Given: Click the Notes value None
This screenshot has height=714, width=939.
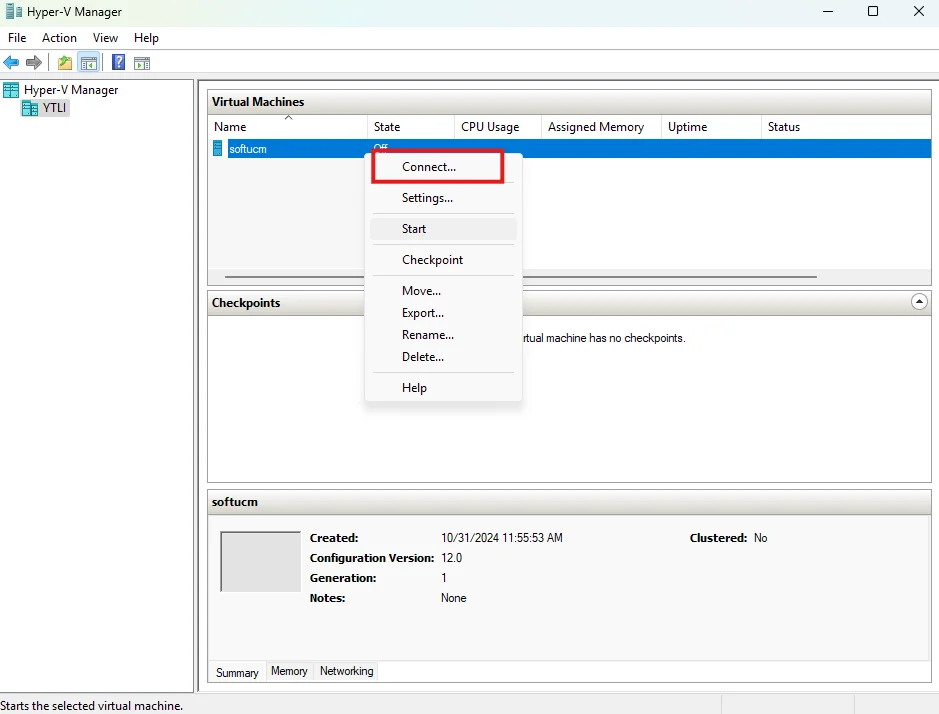Looking at the screenshot, I should (453, 598).
